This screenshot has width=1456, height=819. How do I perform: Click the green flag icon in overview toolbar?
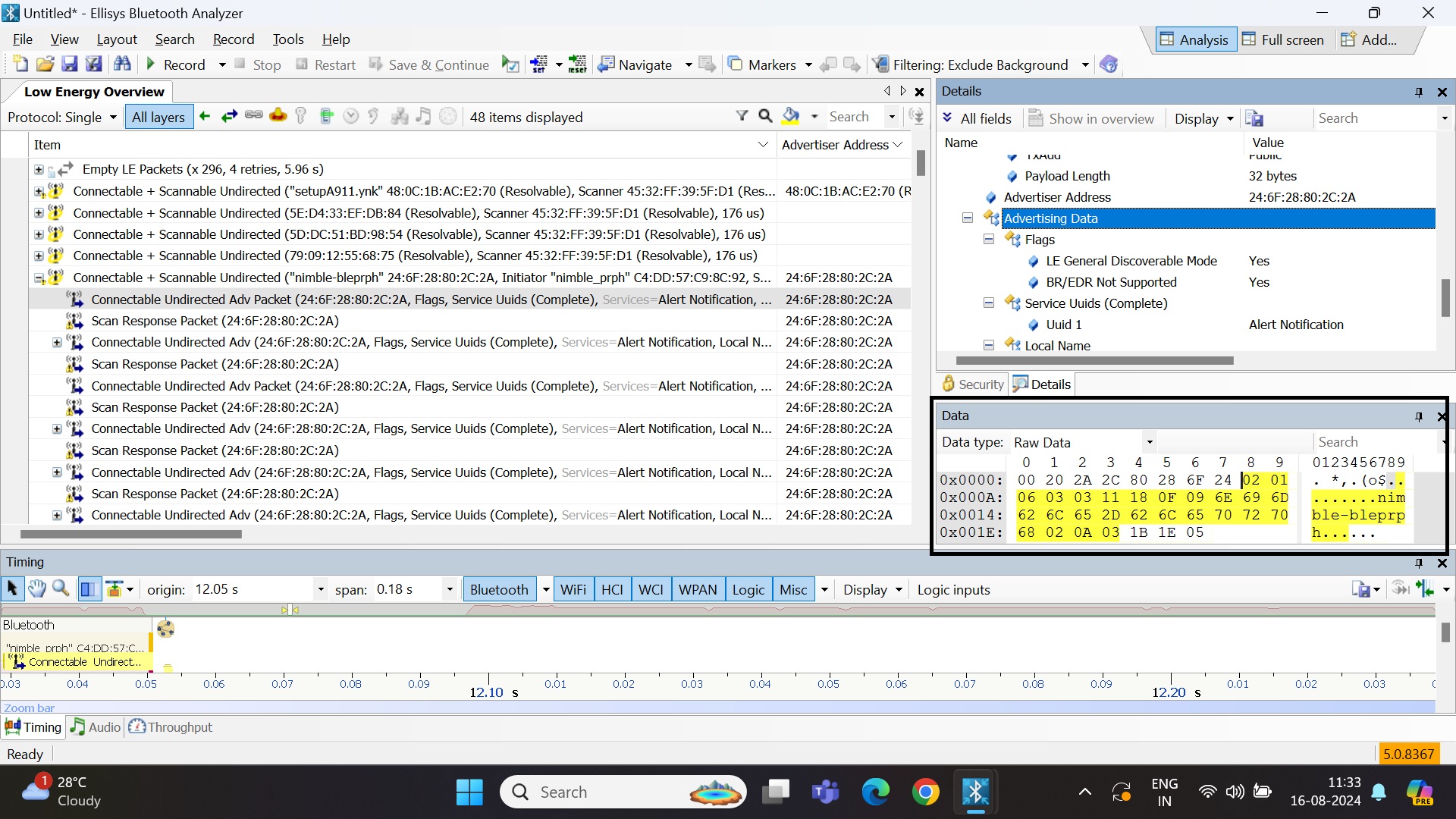pos(327,116)
